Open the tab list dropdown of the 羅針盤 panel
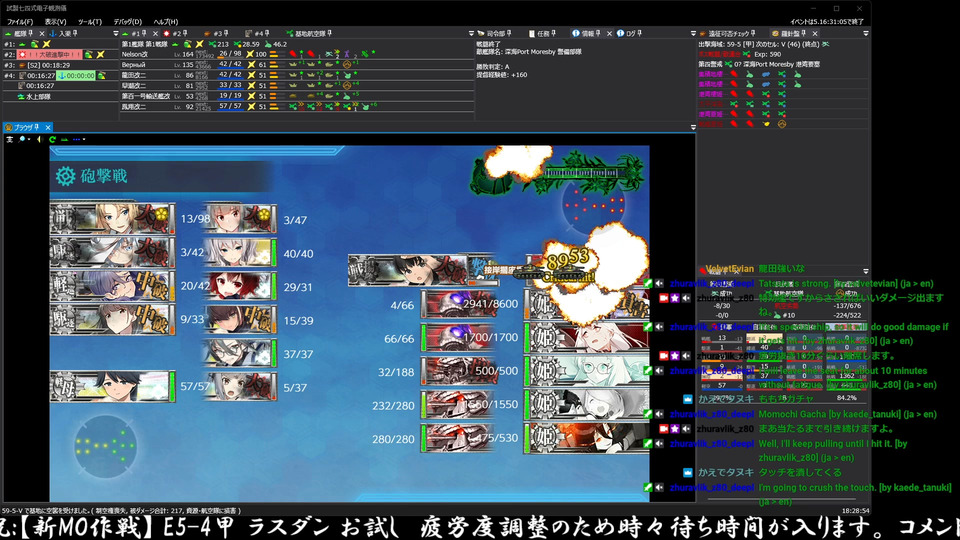The image size is (960, 540). [x=866, y=34]
